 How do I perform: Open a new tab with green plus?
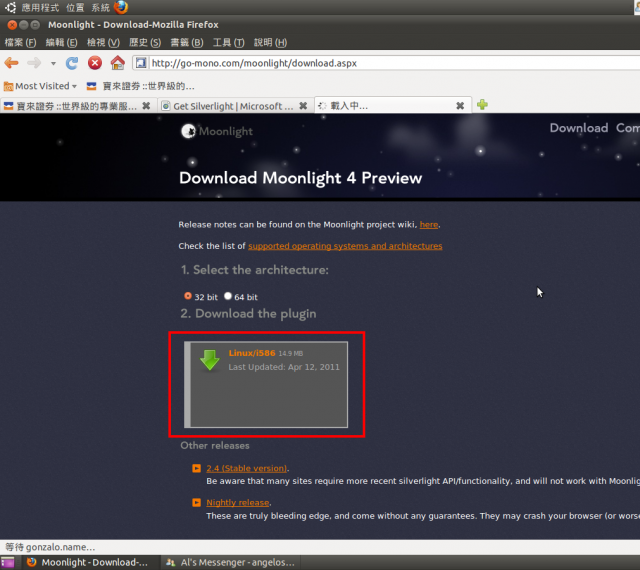[x=482, y=105]
